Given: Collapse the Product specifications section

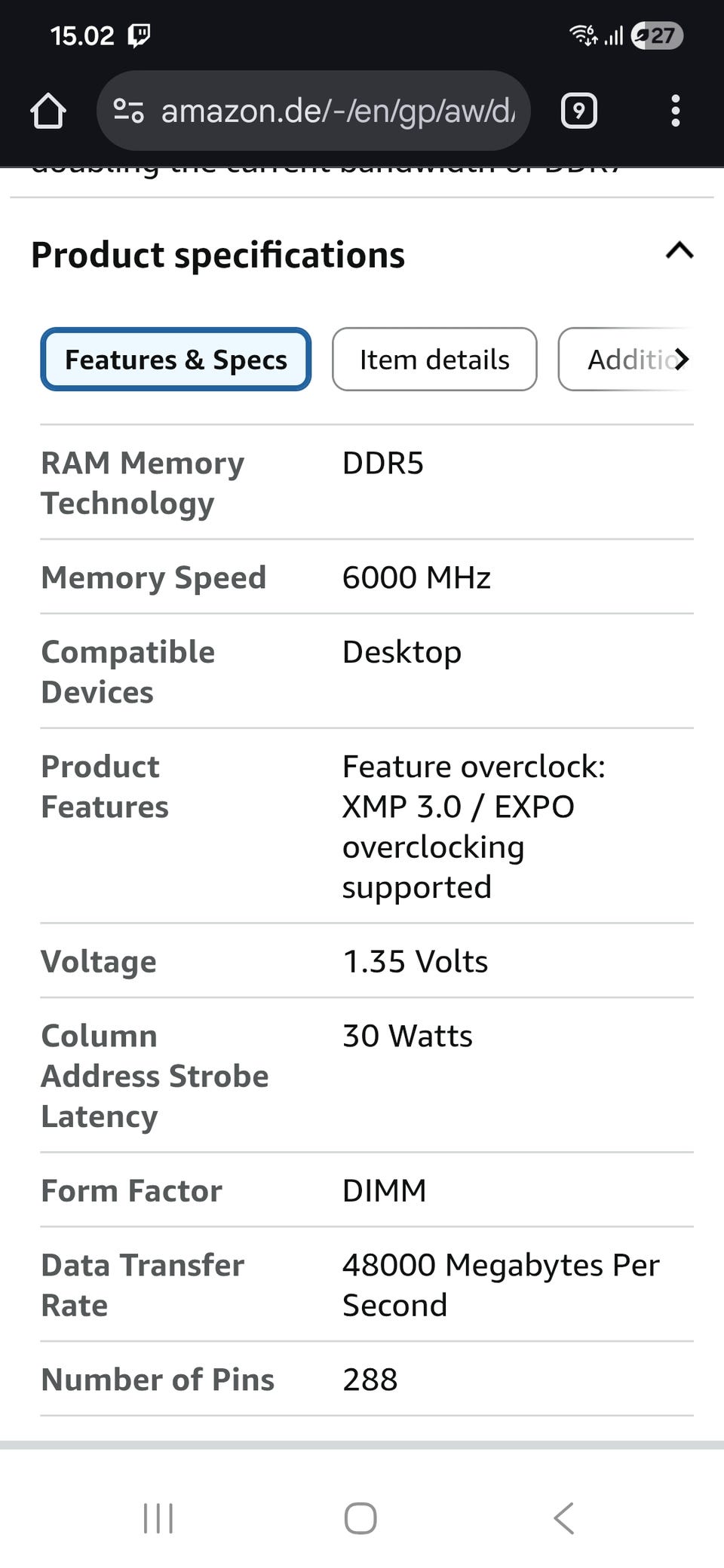Looking at the screenshot, I should pos(679,251).
